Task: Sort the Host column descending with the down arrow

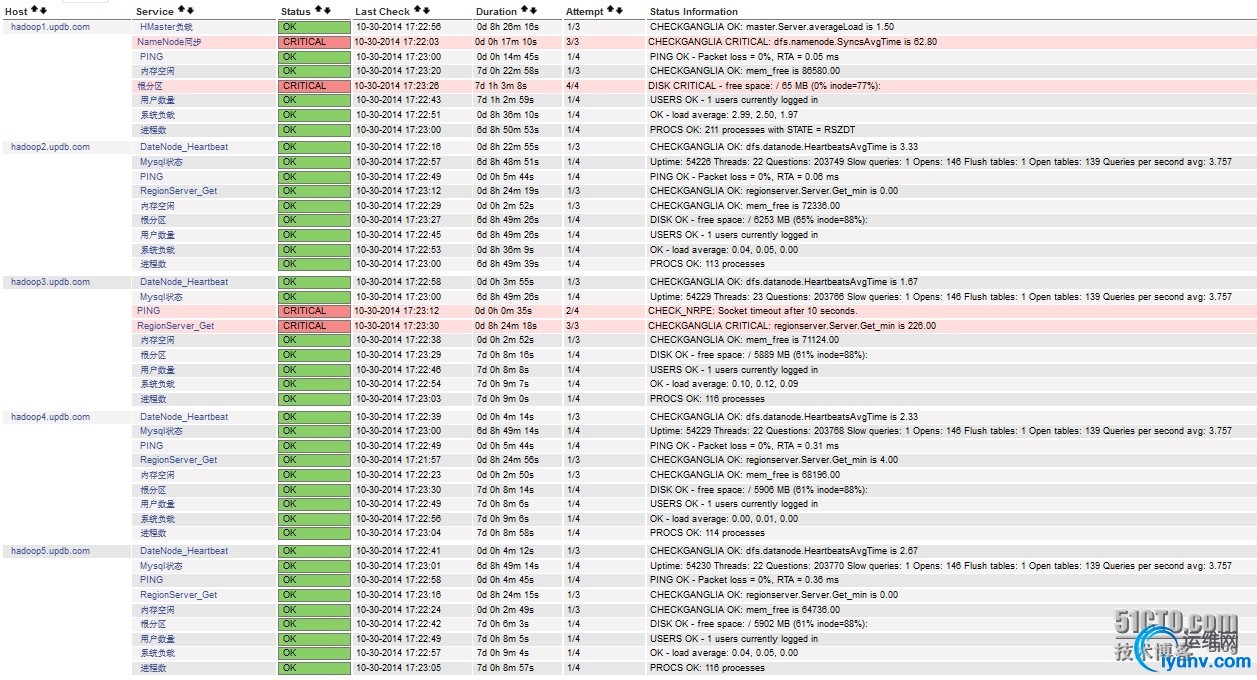Action: click(44, 10)
